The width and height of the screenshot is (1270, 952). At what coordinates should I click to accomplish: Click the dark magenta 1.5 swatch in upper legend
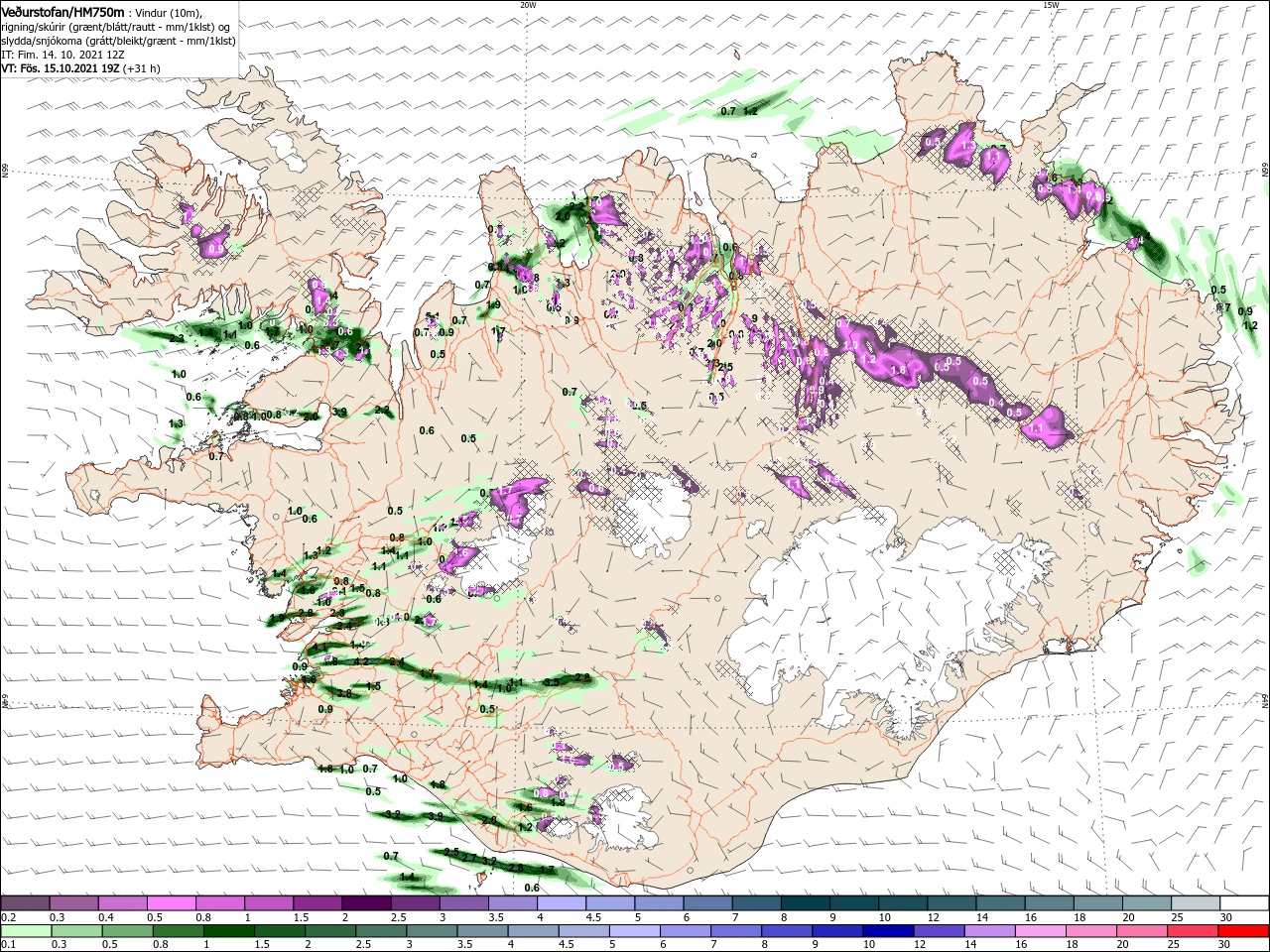(317, 903)
